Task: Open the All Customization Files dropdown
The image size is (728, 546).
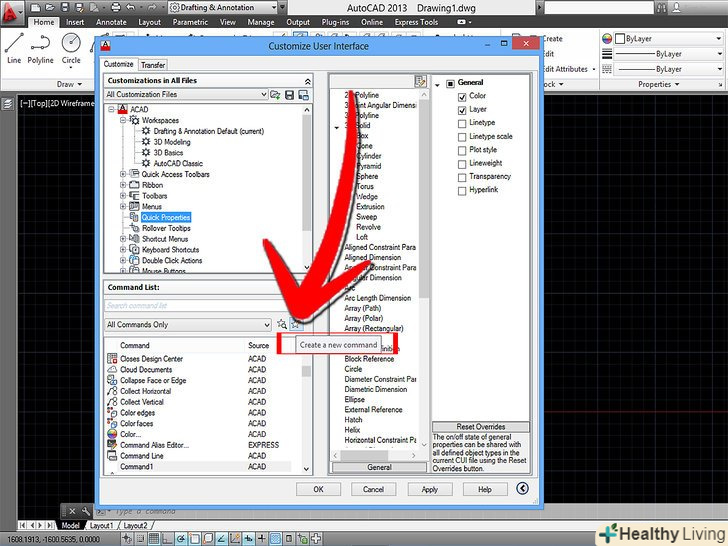Action: click(186, 95)
